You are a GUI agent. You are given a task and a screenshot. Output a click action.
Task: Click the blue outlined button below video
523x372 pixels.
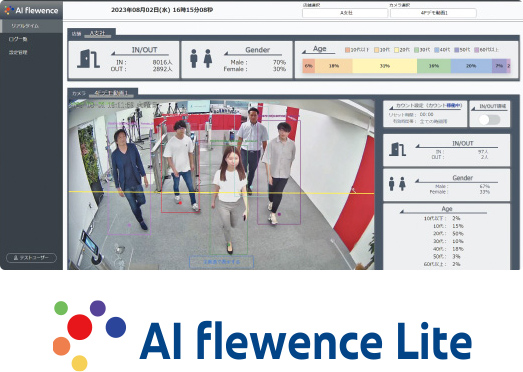coord(221,262)
